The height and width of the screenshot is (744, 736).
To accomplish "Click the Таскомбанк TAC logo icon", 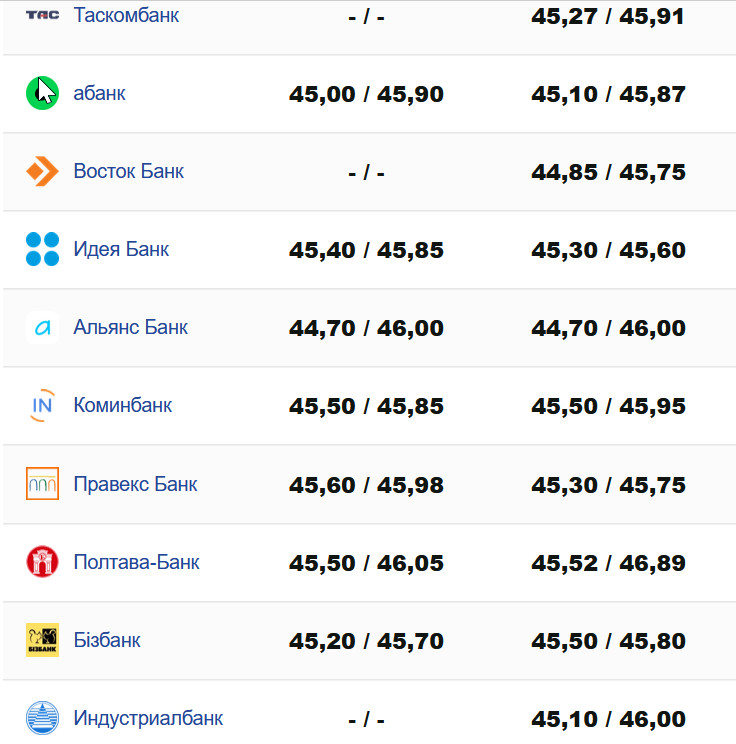I will click(42, 15).
